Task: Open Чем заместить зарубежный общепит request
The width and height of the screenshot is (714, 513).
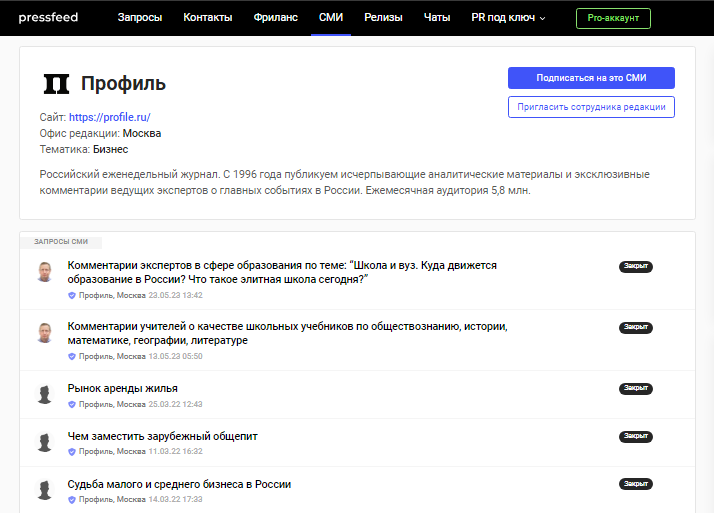Action: (163, 436)
